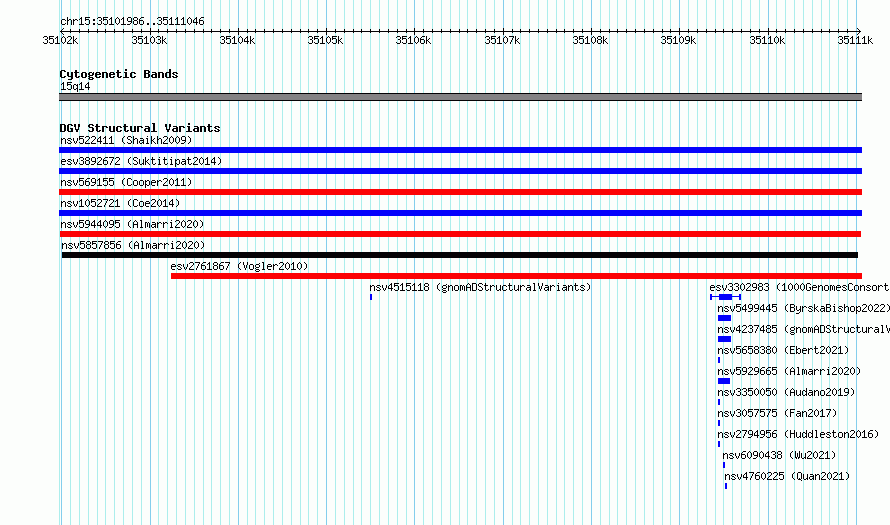The width and height of the screenshot is (890, 525).
Task: Click the 35106k ruler label
Action: 413,40
